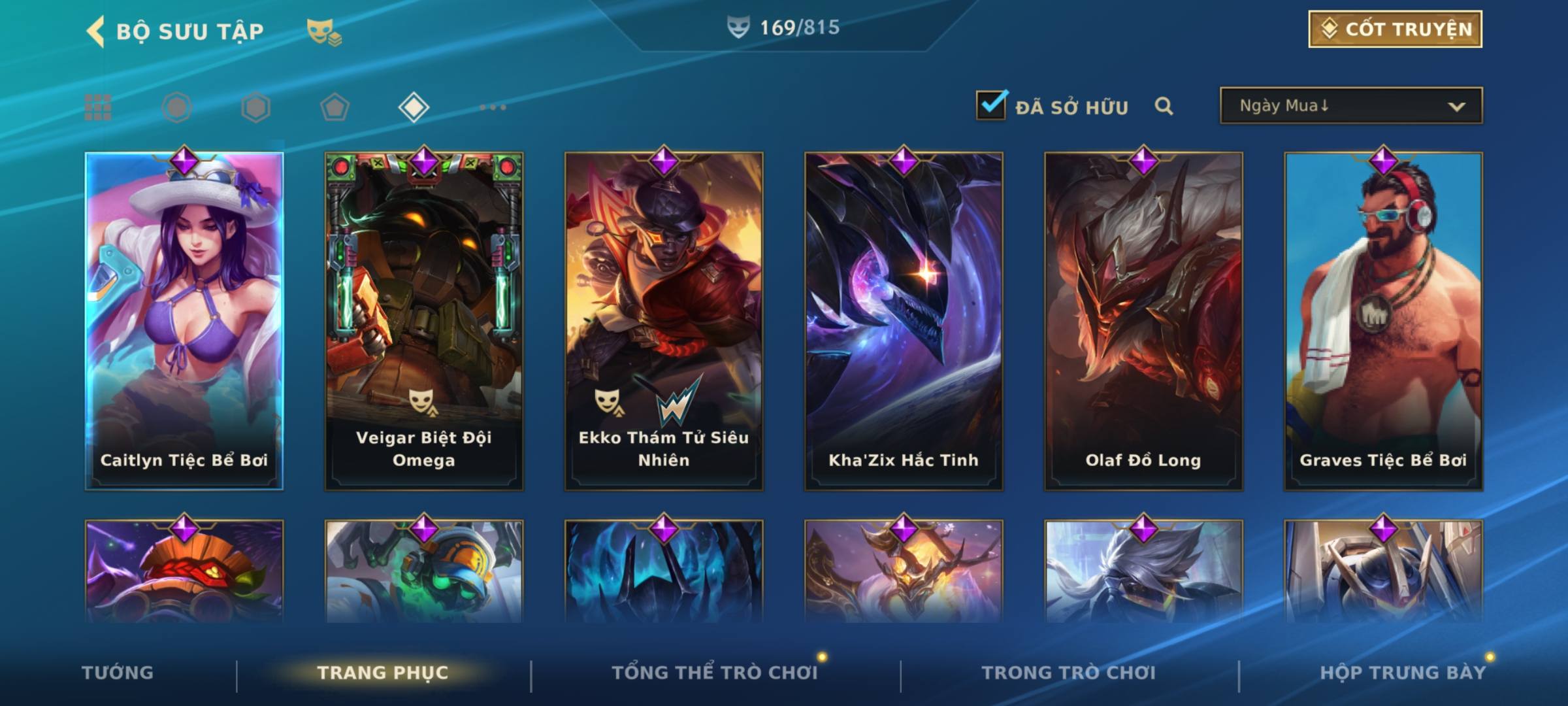Select the all-skins grid filter icon
The height and width of the screenshot is (706, 1568).
(98, 107)
